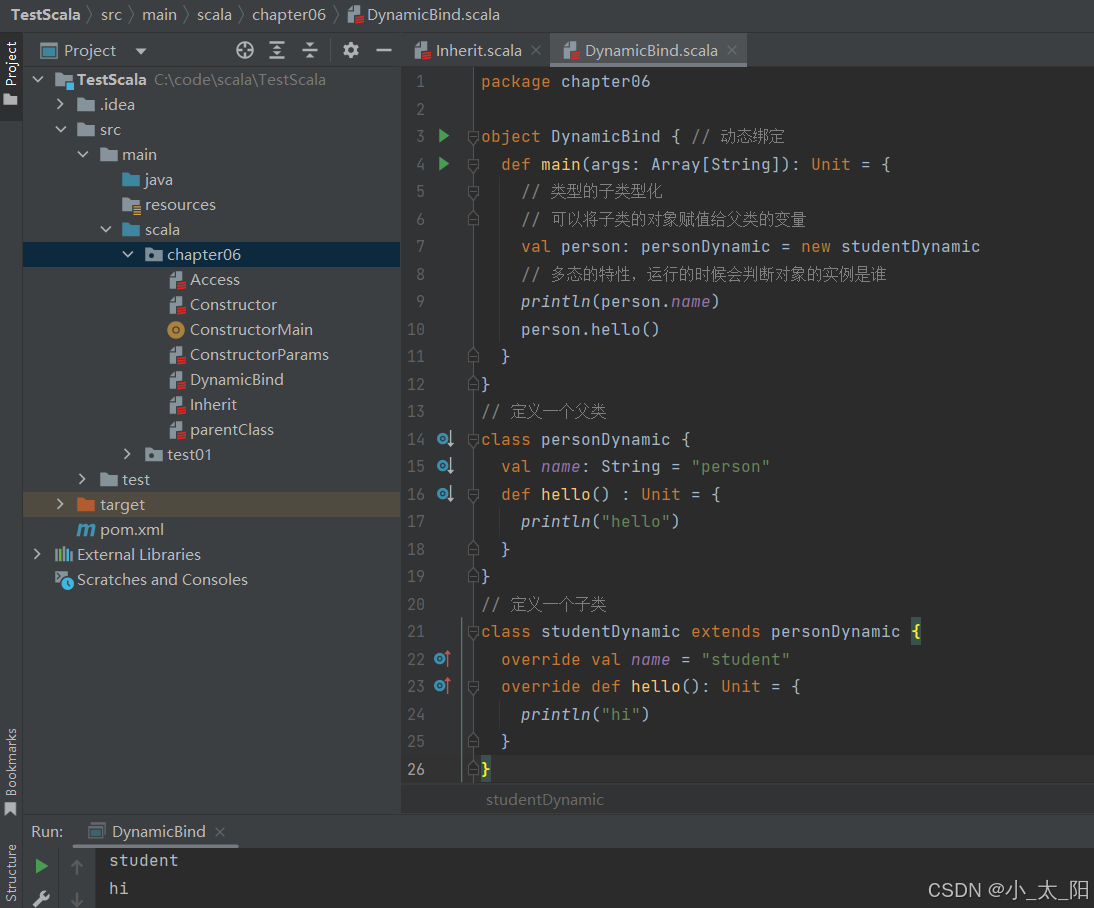Run main method via line 4 gutter arrow
The height and width of the screenshot is (908, 1094).
click(x=444, y=164)
